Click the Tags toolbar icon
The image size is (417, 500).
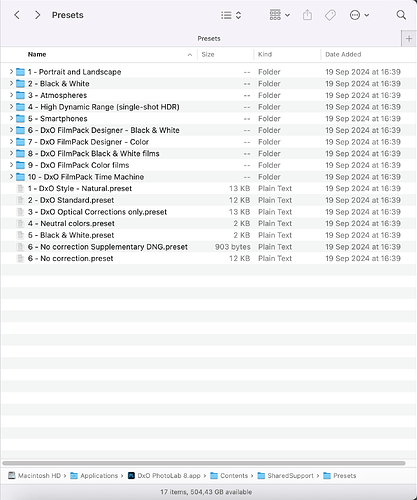pos(330,15)
